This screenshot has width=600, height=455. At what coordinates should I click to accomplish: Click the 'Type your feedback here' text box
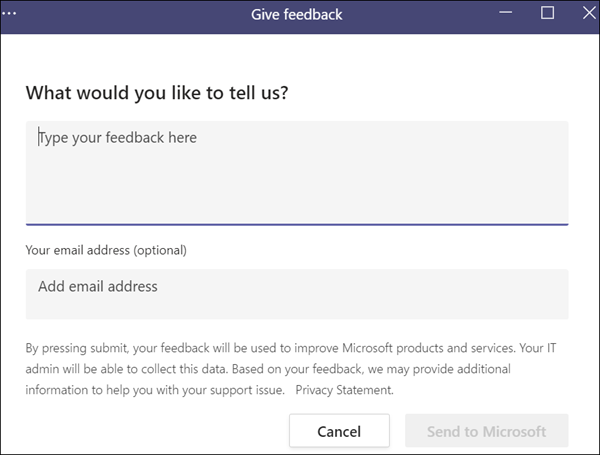coord(297,170)
